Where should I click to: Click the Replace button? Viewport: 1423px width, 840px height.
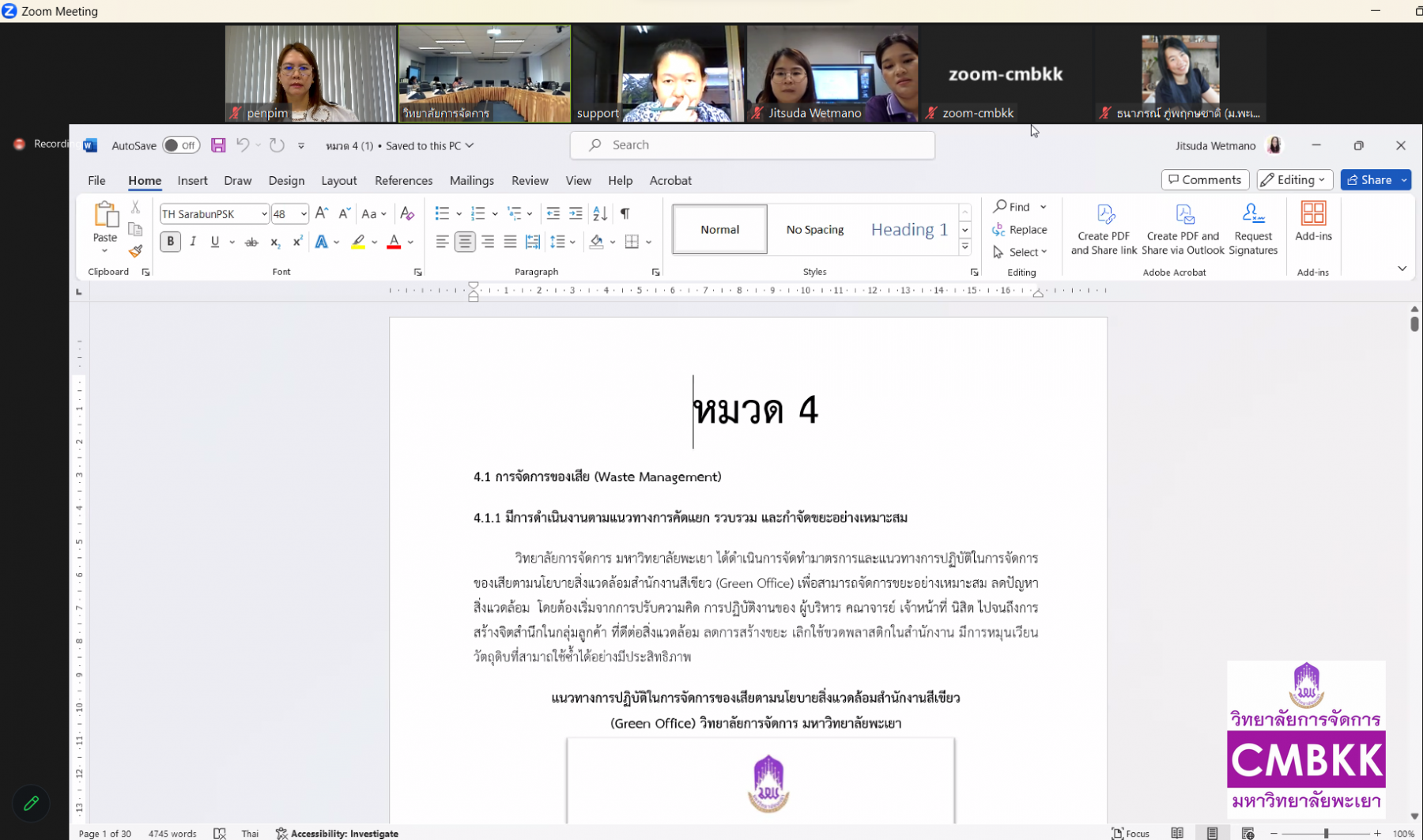click(1020, 230)
